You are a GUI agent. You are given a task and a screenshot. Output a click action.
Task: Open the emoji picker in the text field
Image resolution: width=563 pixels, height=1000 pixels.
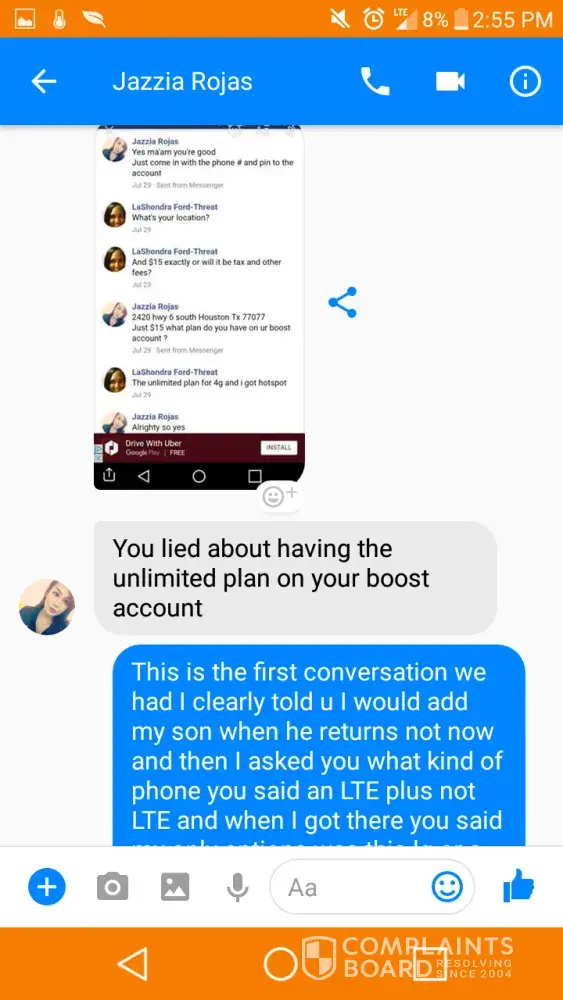point(447,886)
